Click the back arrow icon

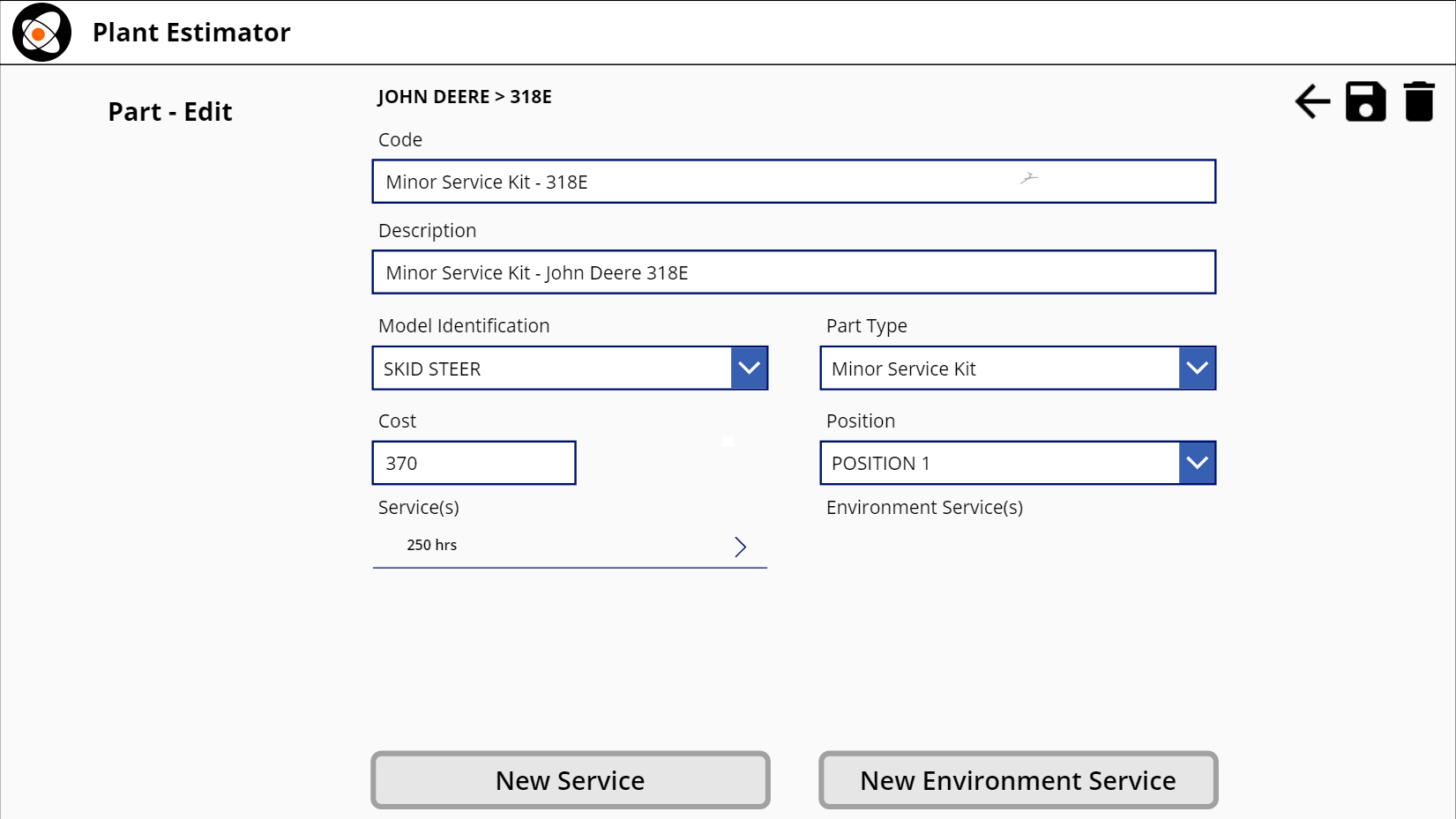[x=1312, y=101]
